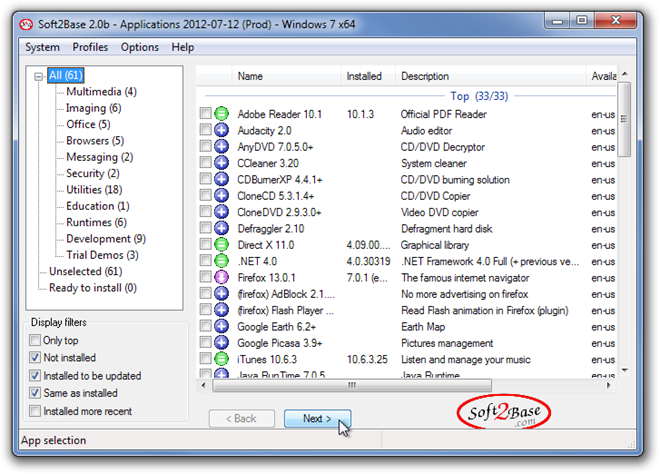Open the System menu
Image resolution: width=660 pixels, height=474 pixels.
42,47
